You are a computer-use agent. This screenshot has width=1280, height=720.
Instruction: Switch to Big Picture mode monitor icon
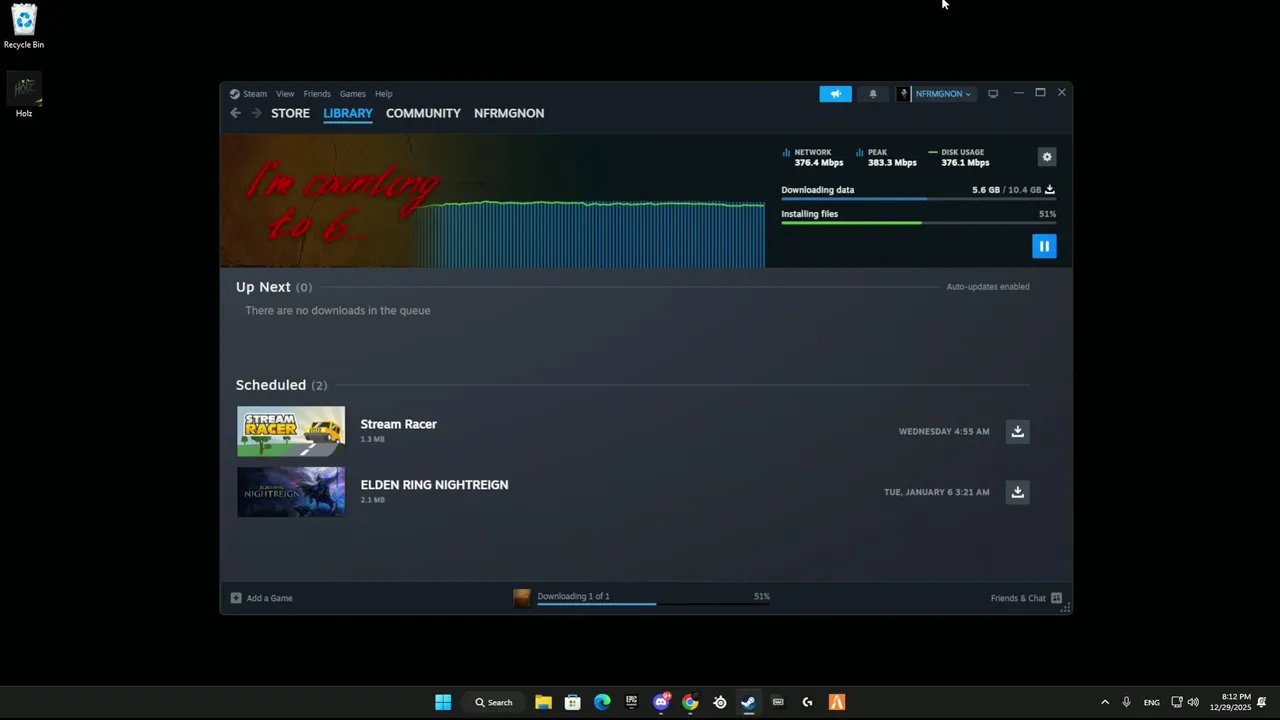(993, 94)
